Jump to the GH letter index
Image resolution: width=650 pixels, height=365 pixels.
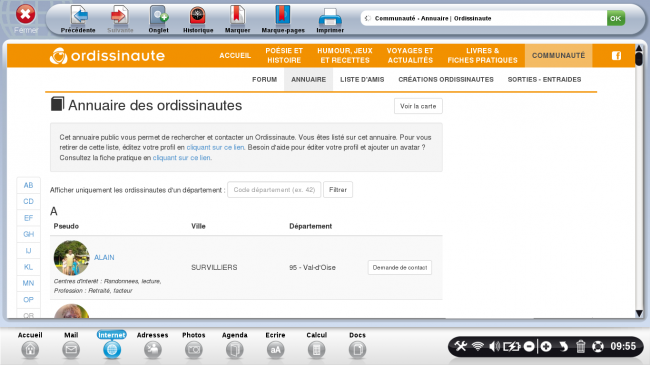point(28,234)
